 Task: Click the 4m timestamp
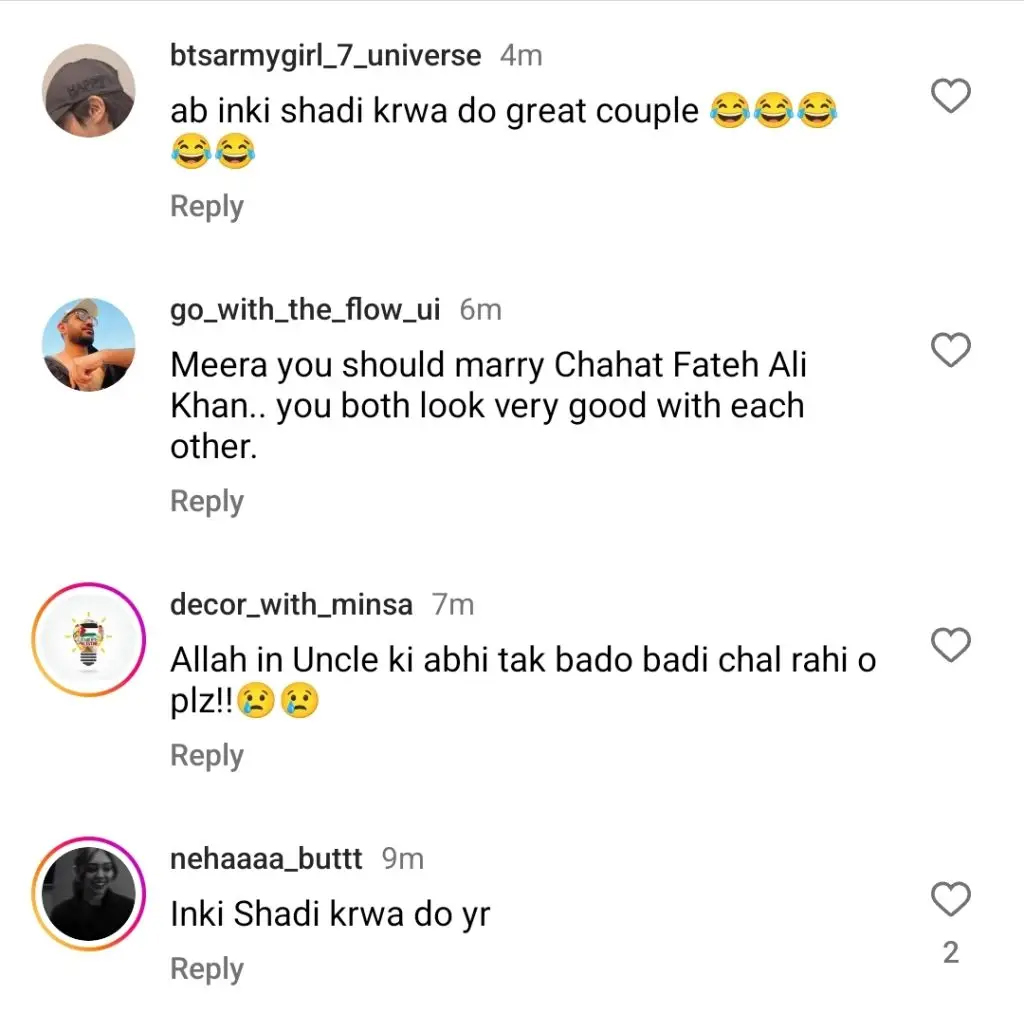click(x=521, y=56)
